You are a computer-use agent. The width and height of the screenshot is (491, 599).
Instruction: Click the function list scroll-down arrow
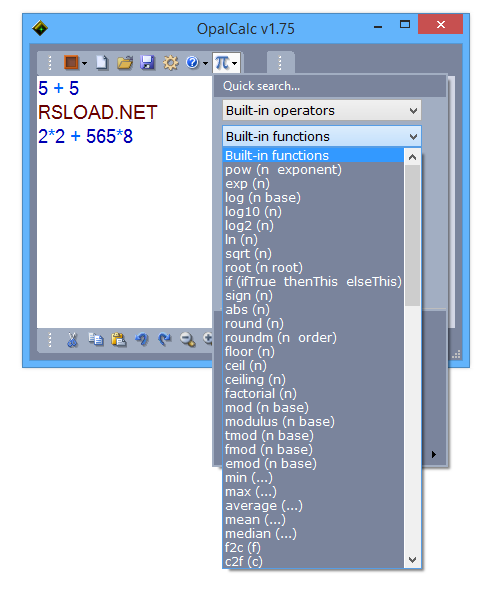pyautogui.click(x=412, y=560)
